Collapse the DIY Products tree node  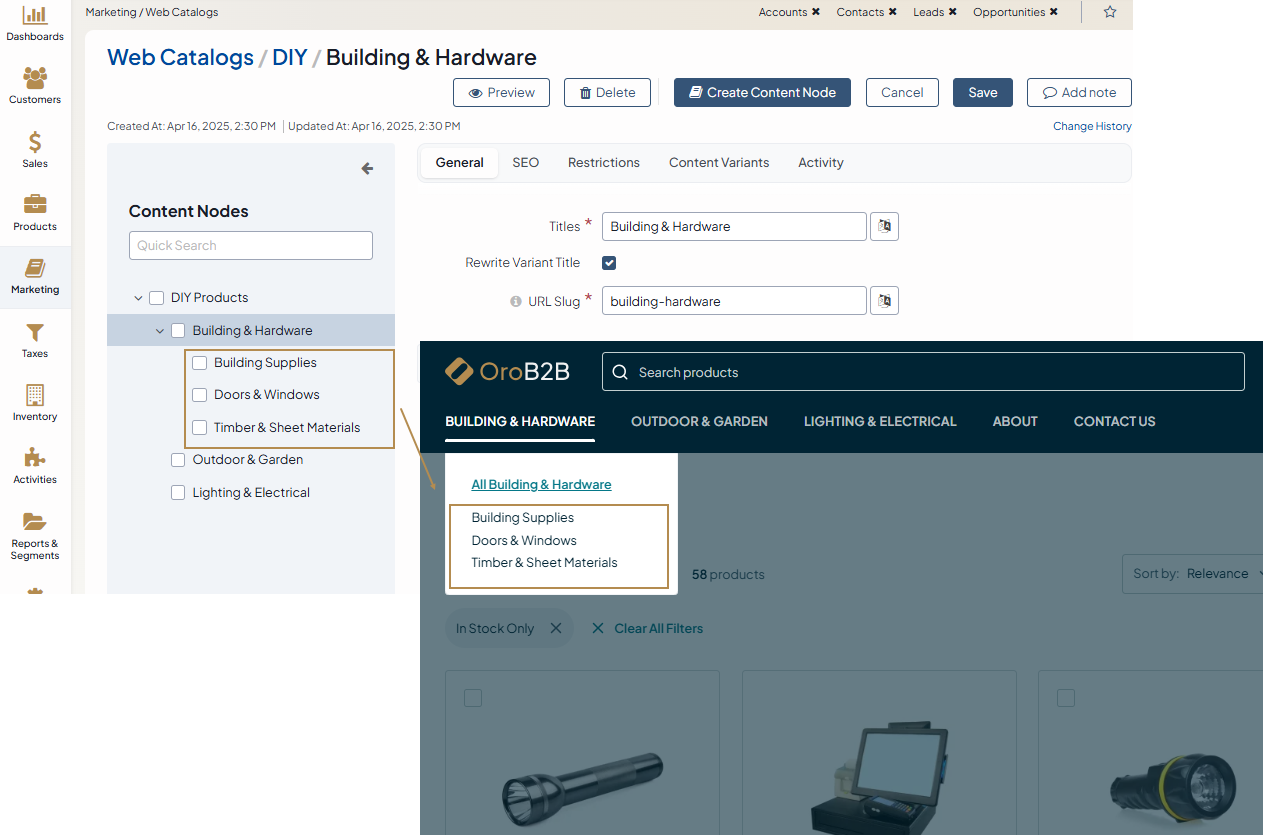pos(138,298)
